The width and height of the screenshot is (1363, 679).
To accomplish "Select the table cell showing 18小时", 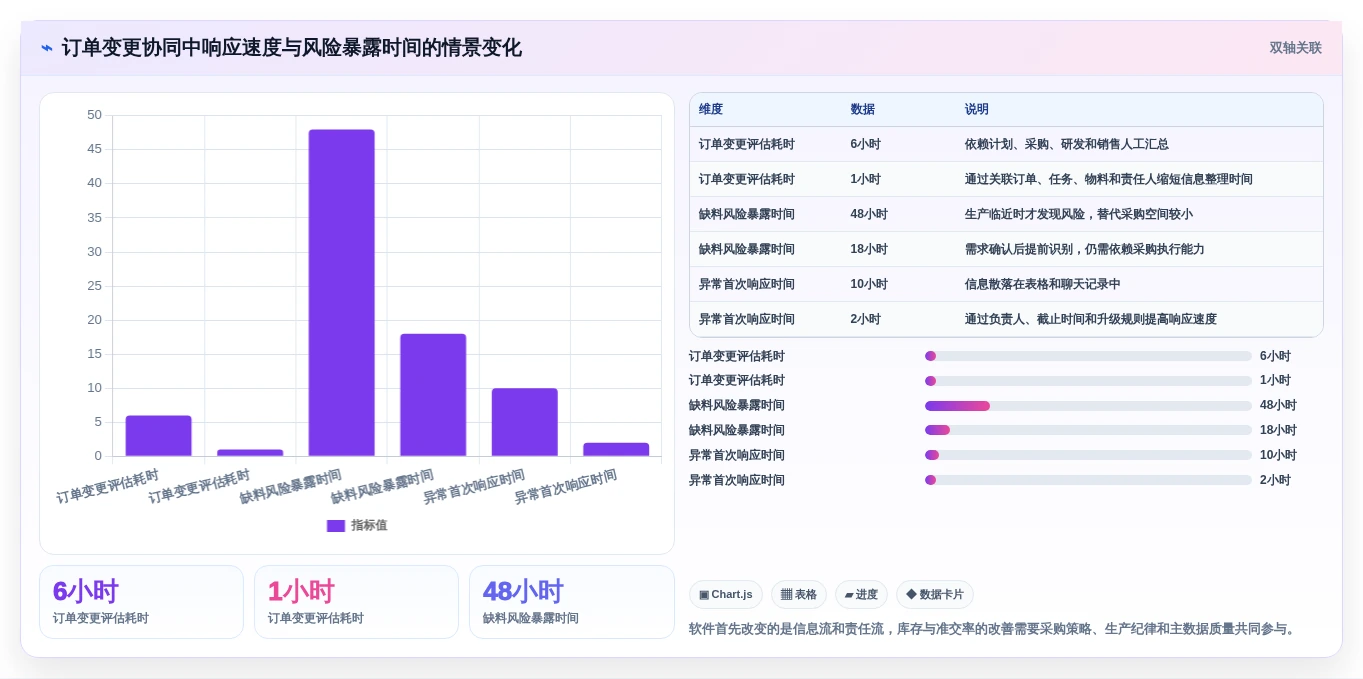I will pos(869,249).
